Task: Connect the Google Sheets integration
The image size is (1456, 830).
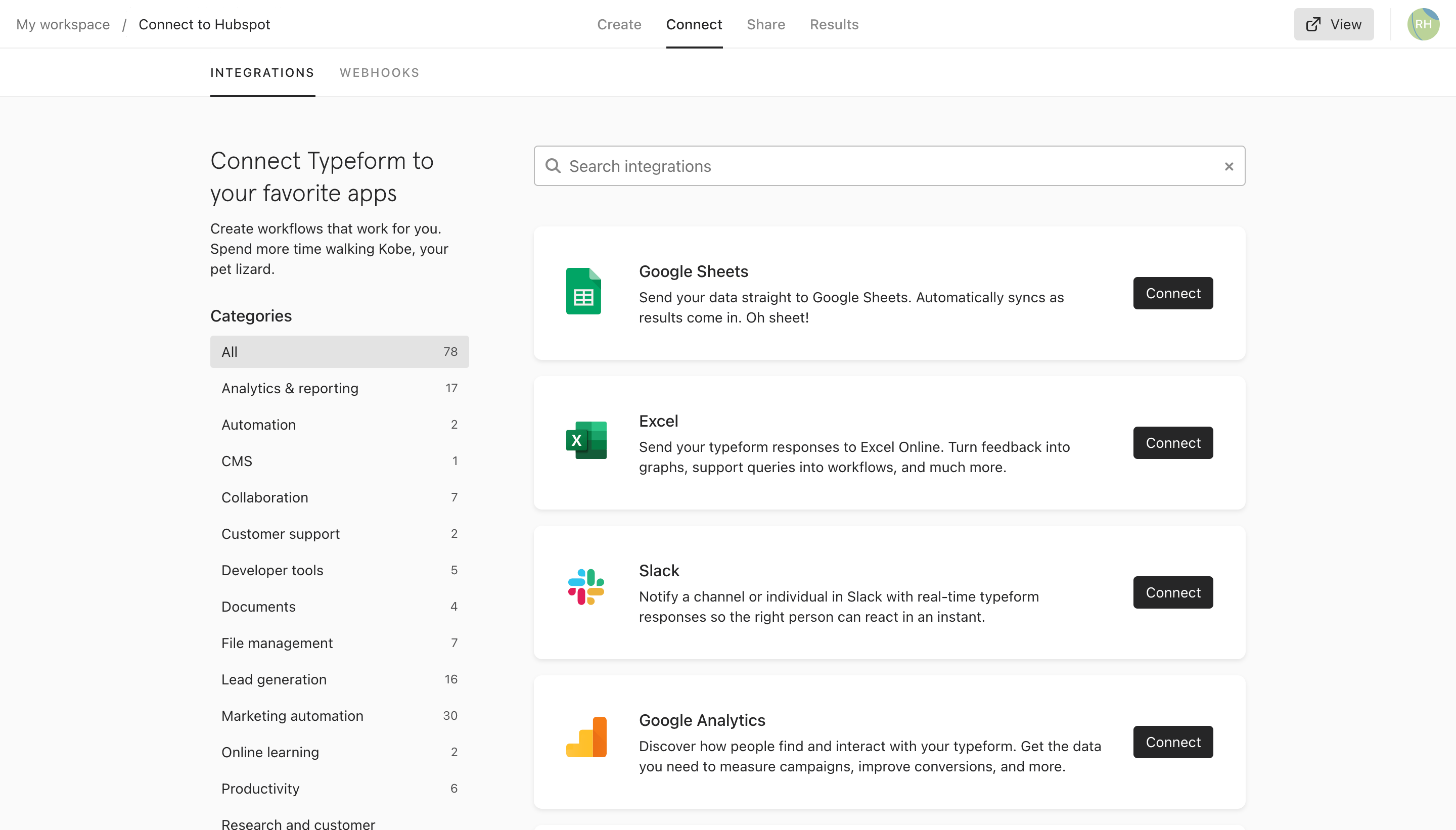Action: 1173,293
